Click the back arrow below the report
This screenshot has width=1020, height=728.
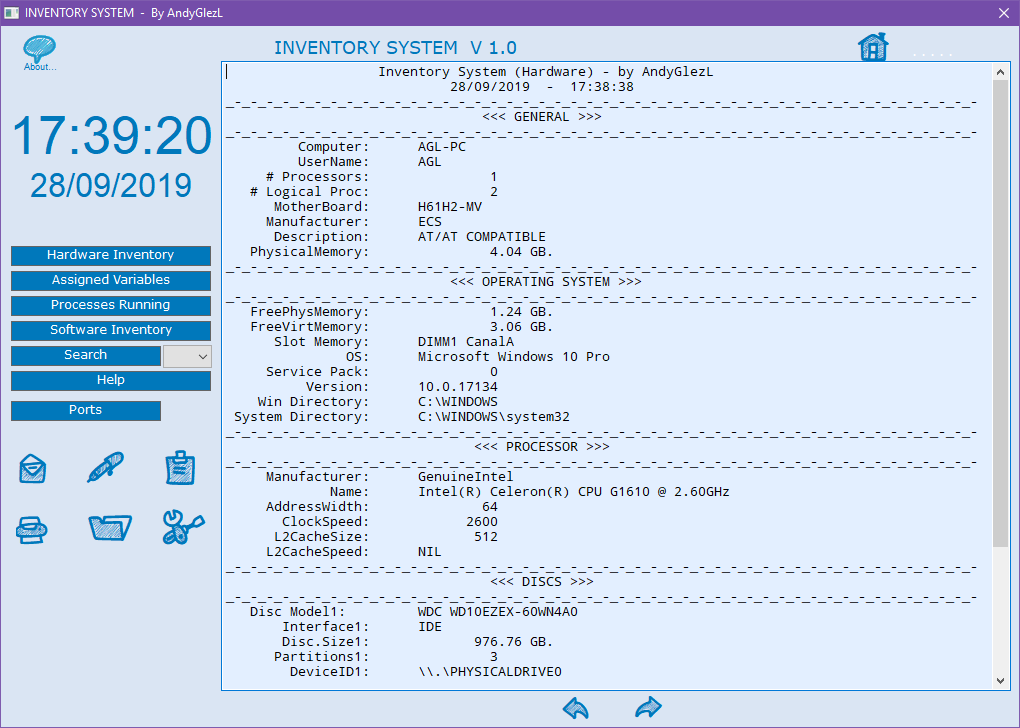pos(575,707)
